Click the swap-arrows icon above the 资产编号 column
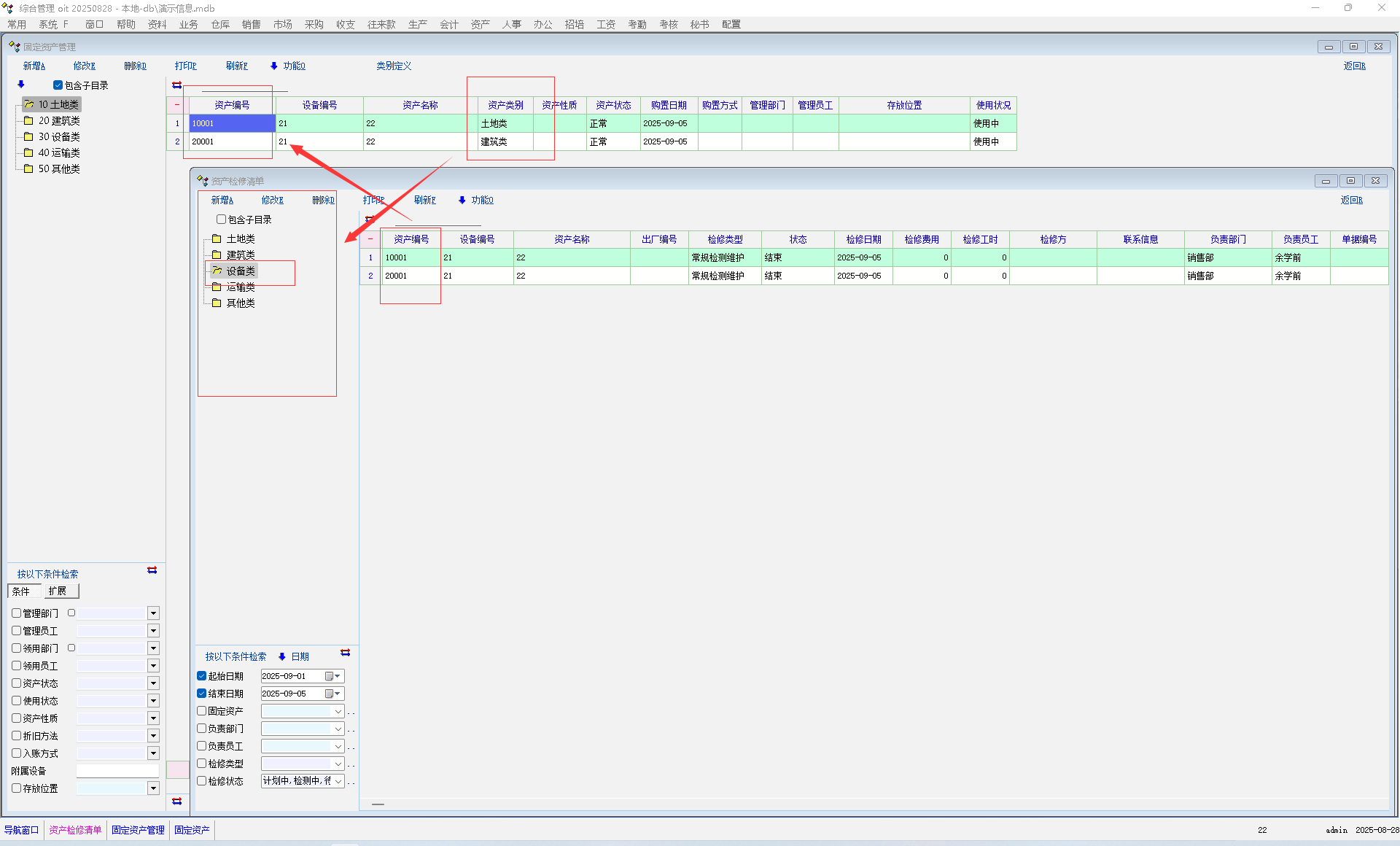1400x846 pixels. [176, 85]
